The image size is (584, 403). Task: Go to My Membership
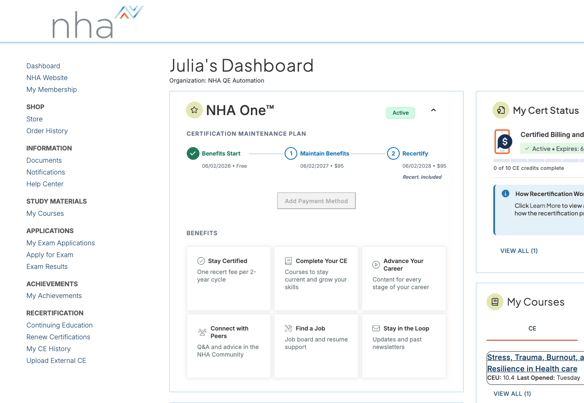pos(52,90)
